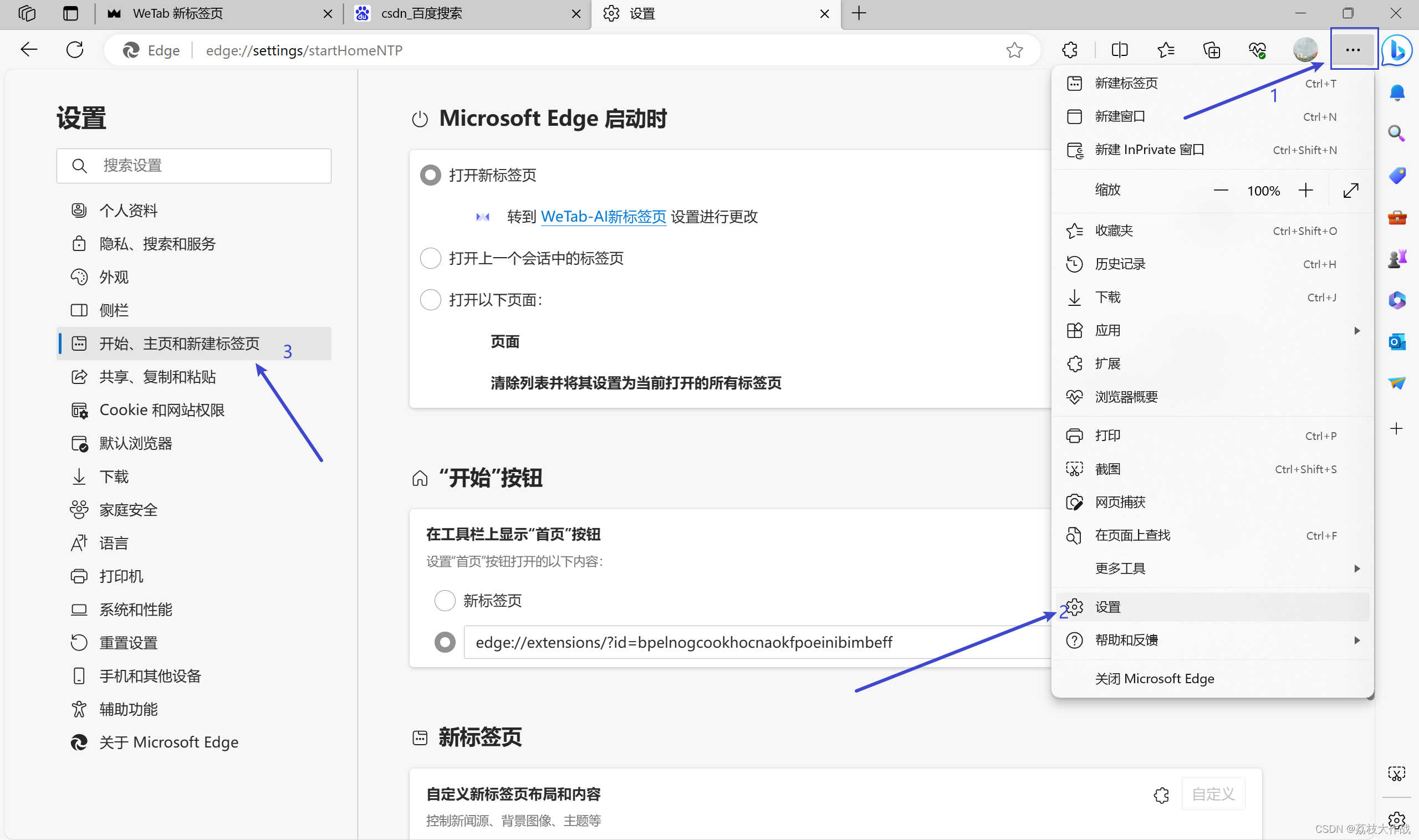
Task: Click '历史记录' in the menu
Action: point(1120,264)
